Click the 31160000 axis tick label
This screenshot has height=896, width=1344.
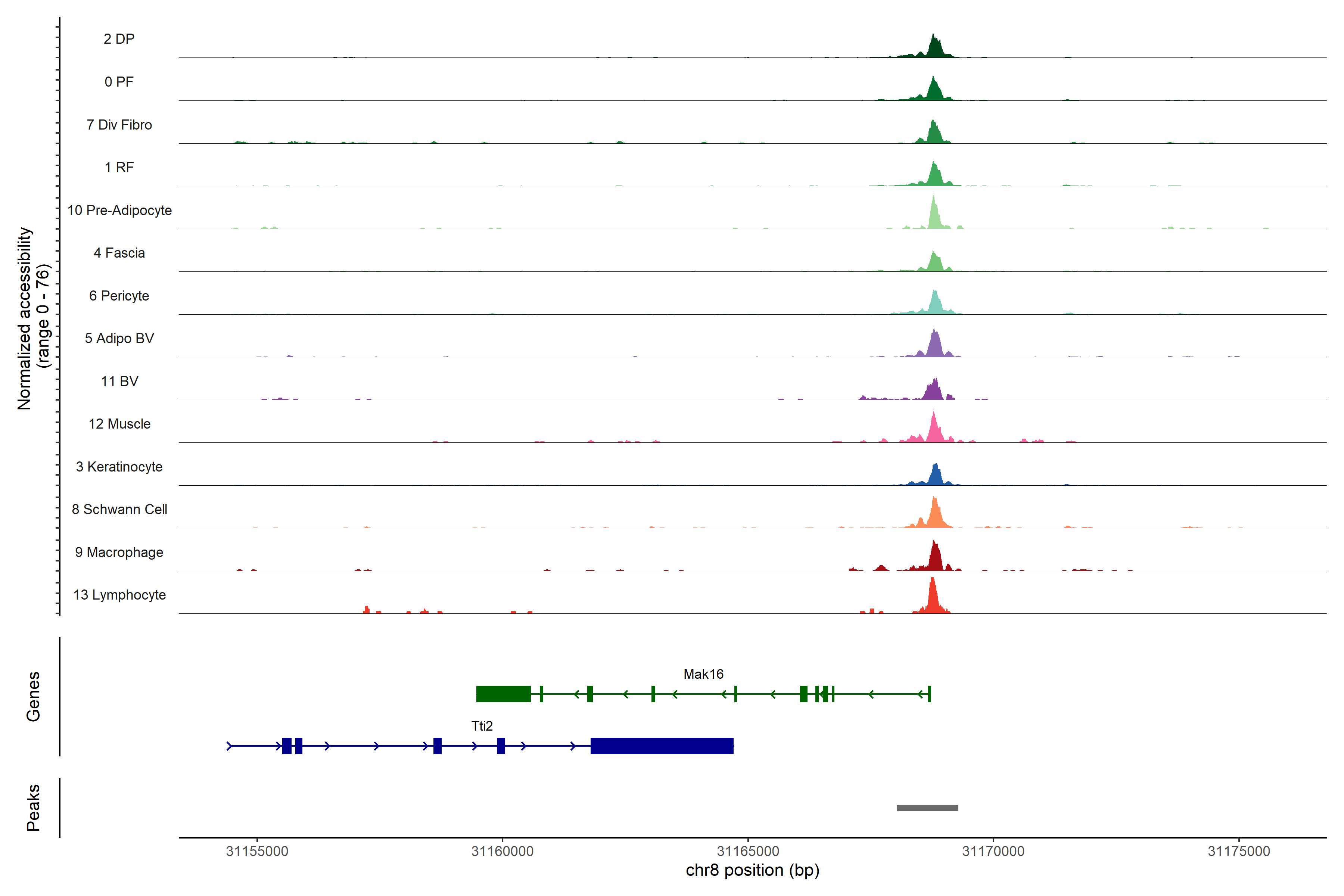point(502,852)
